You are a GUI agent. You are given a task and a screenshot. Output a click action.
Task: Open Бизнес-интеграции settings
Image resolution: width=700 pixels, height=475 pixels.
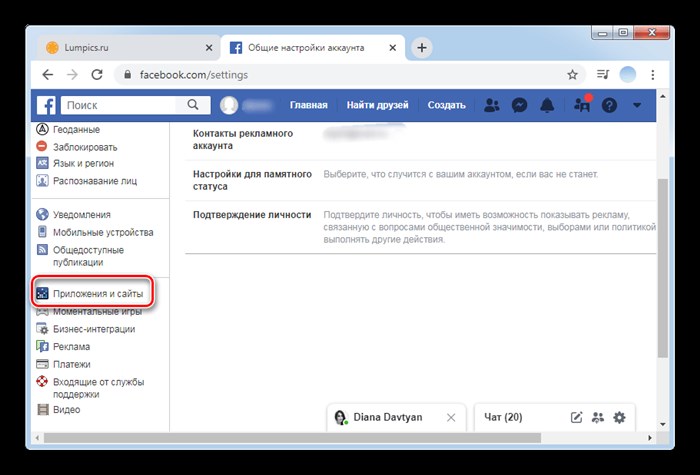[x=94, y=329]
